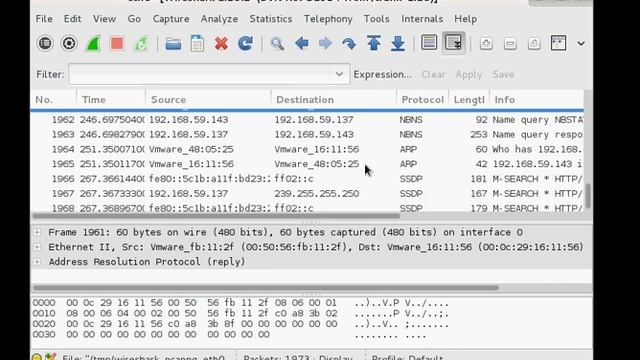Save this capture file icon
This screenshot has height=360, width=640.
coord(197,43)
